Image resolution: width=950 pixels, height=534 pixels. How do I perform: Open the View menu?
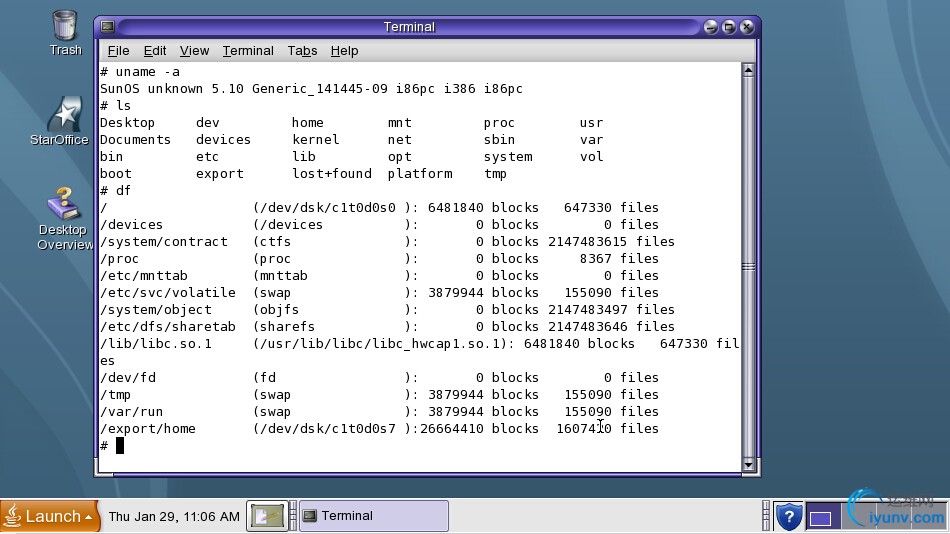pos(194,51)
